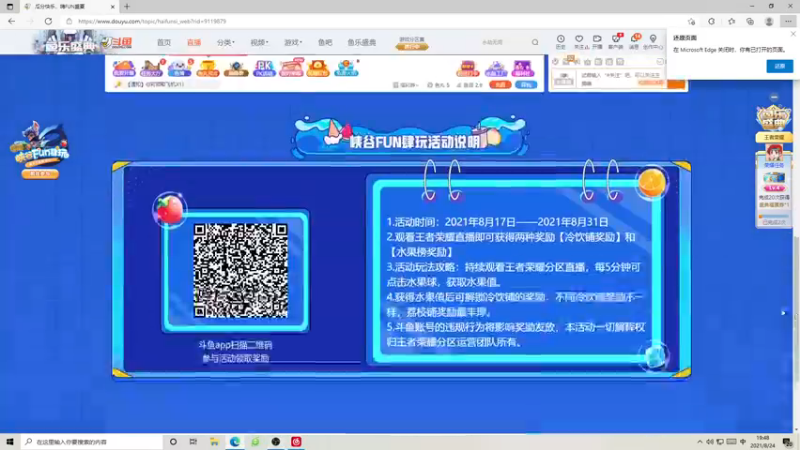Open the 首页 home nav item
Screen dimensions: 800x450
pos(164,42)
